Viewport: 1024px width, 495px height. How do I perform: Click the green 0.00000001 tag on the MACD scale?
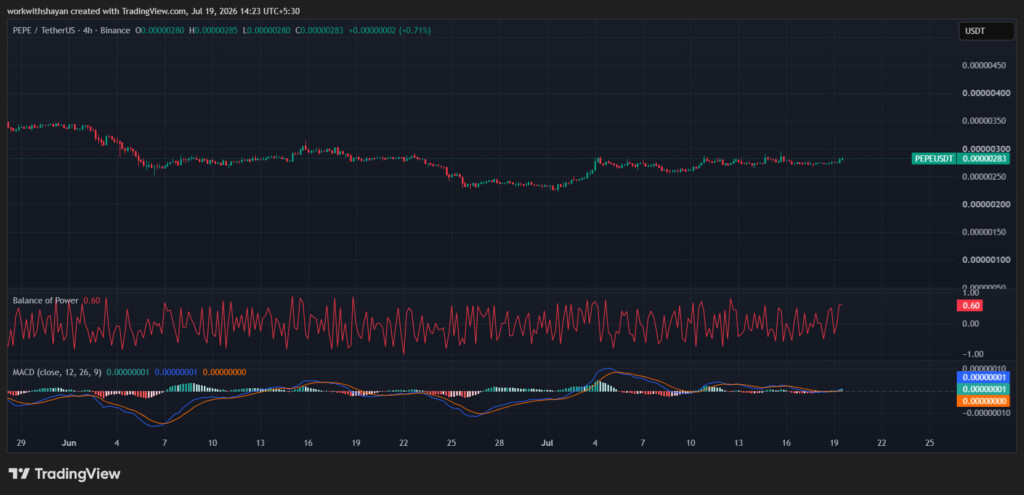983,389
